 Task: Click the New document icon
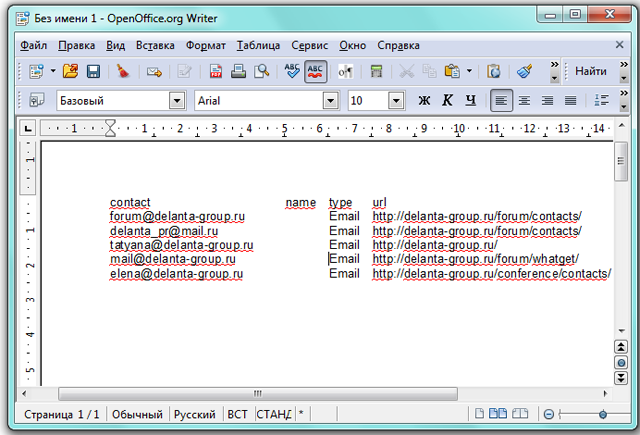click(x=36, y=71)
